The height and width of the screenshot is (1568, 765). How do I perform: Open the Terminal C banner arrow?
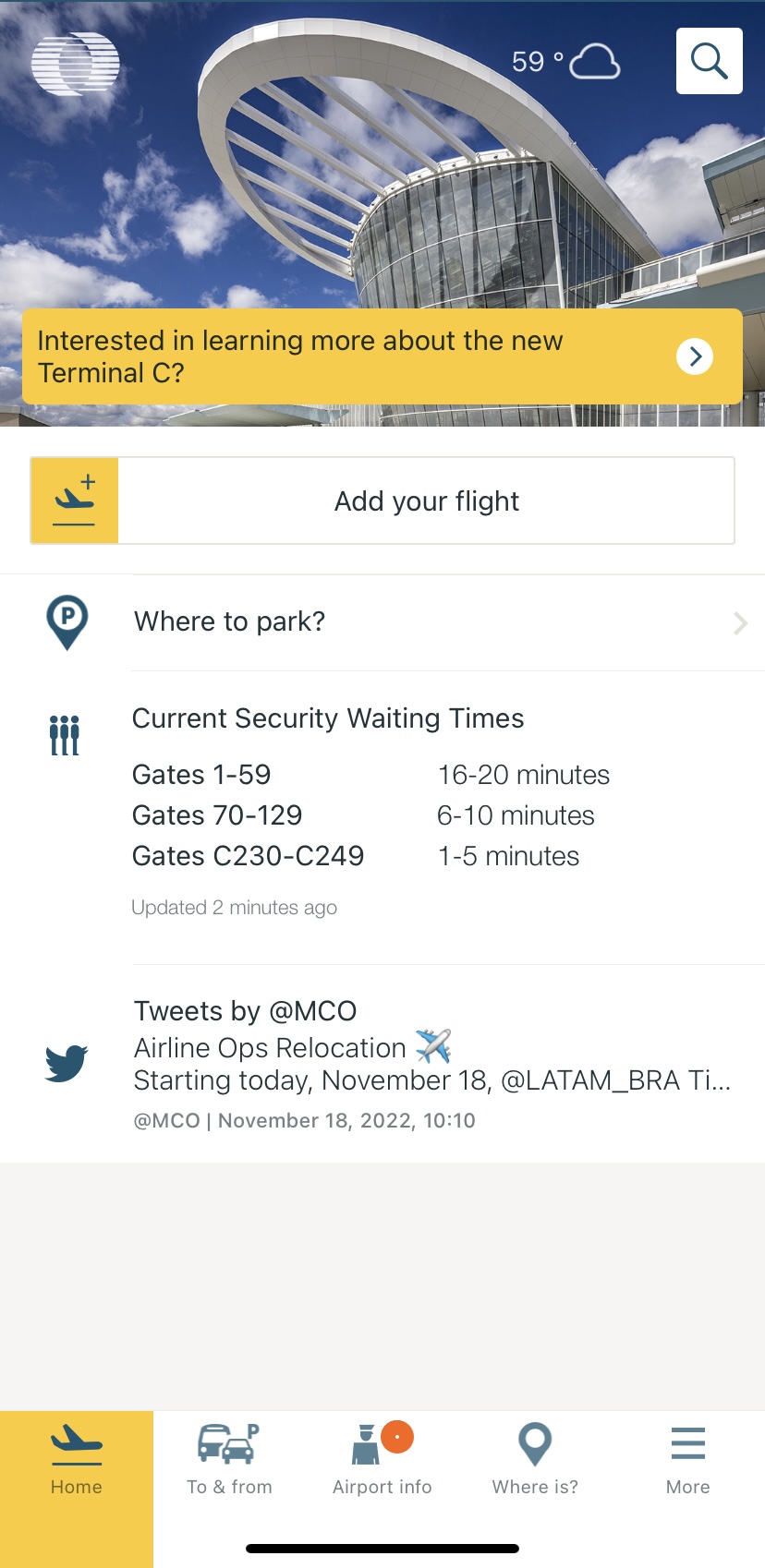[x=695, y=356]
